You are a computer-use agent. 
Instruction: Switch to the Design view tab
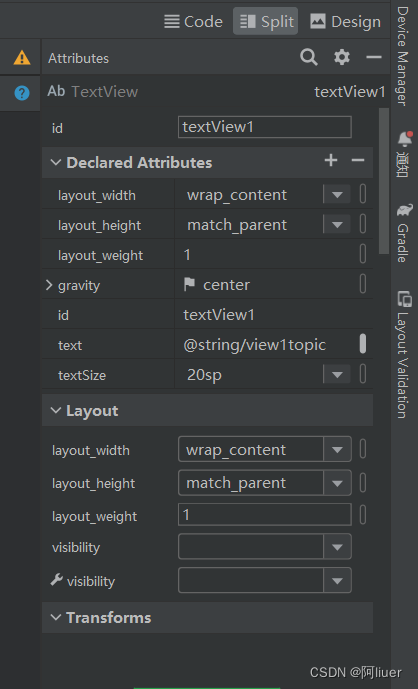click(345, 22)
